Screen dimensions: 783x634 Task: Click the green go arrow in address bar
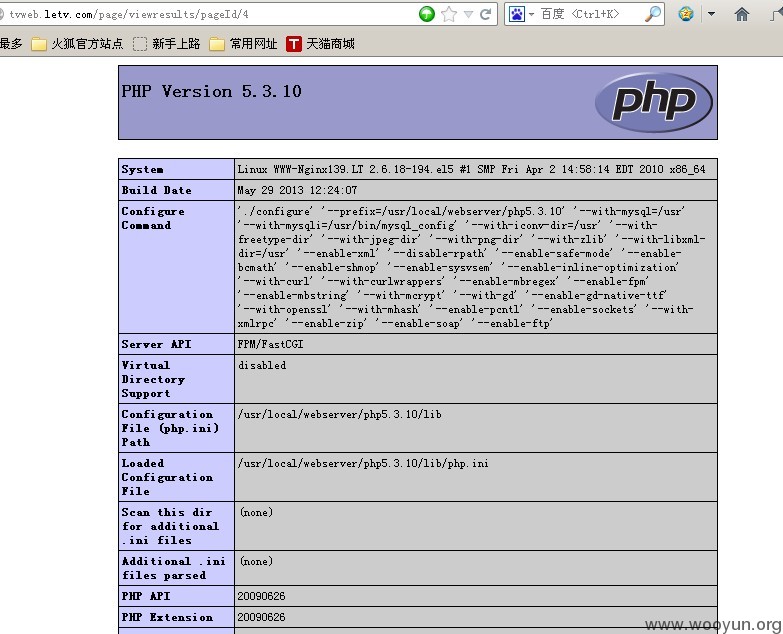coord(426,14)
